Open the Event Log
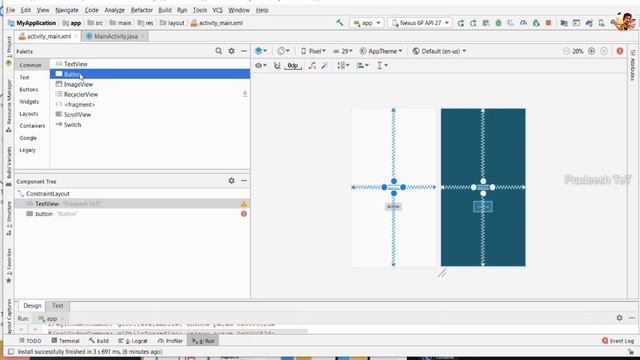 click(x=618, y=340)
